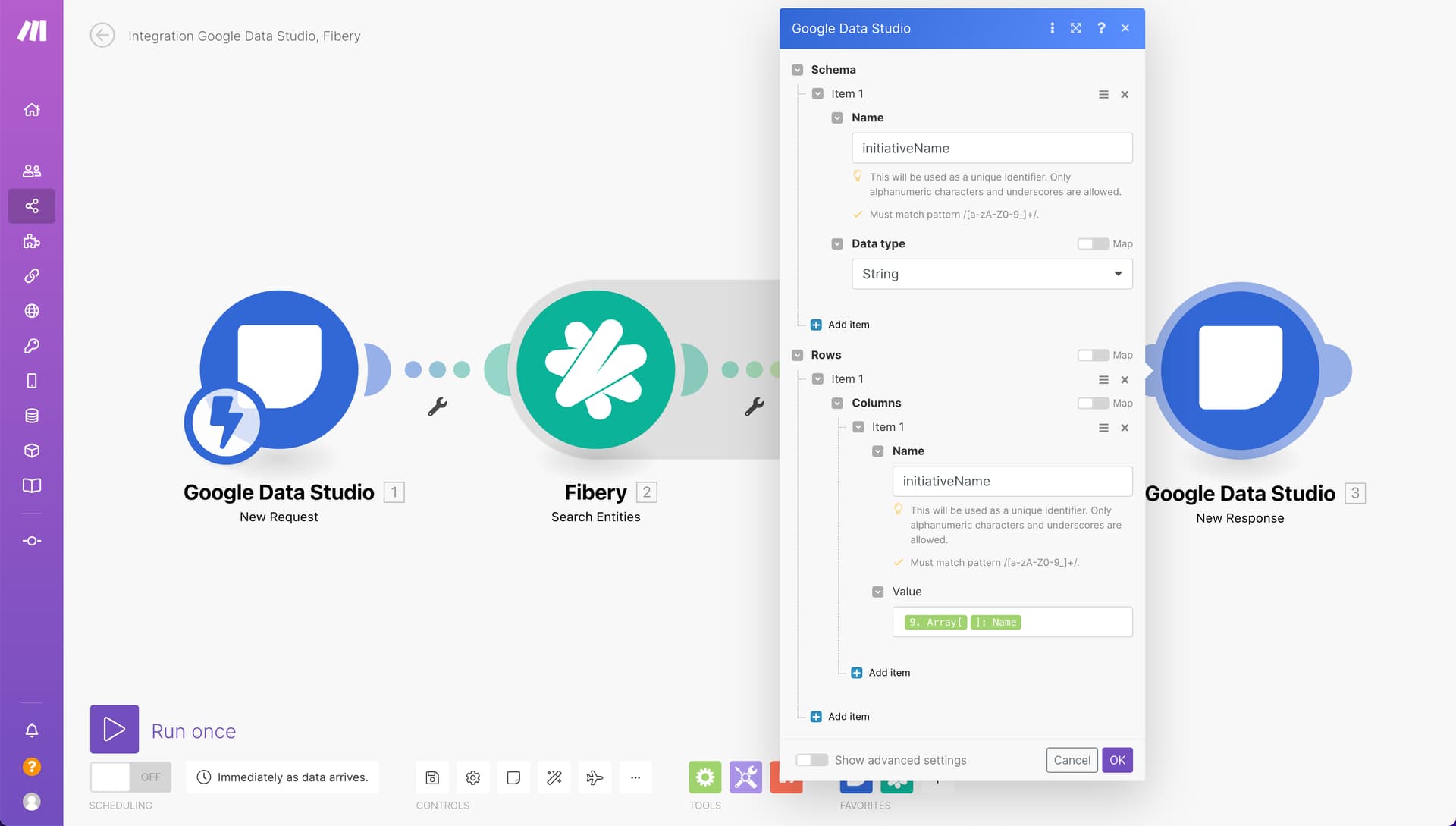The width and height of the screenshot is (1456, 826).
Task: Open Devices phone icon in sidebar
Action: (32, 381)
